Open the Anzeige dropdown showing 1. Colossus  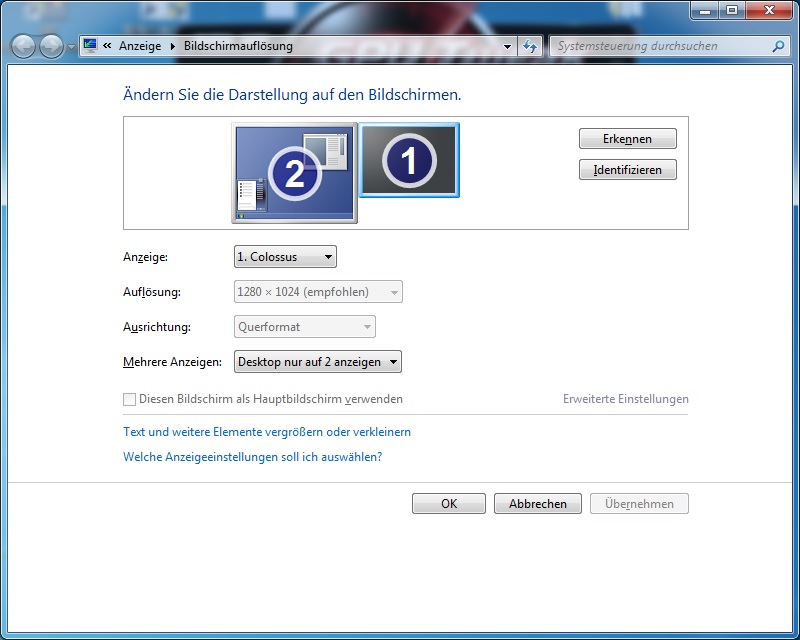[x=285, y=257]
